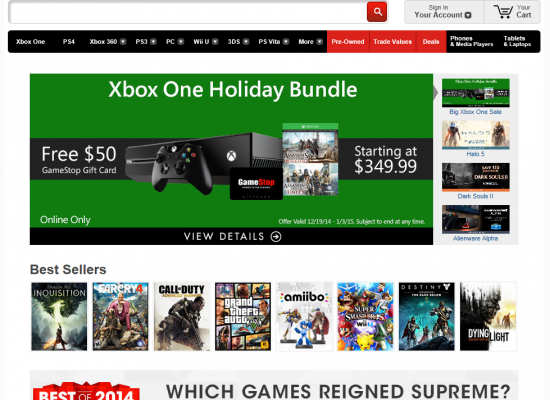Click the Big Xbox One Sale link
The height and width of the screenshot is (400, 550).
pos(475,112)
